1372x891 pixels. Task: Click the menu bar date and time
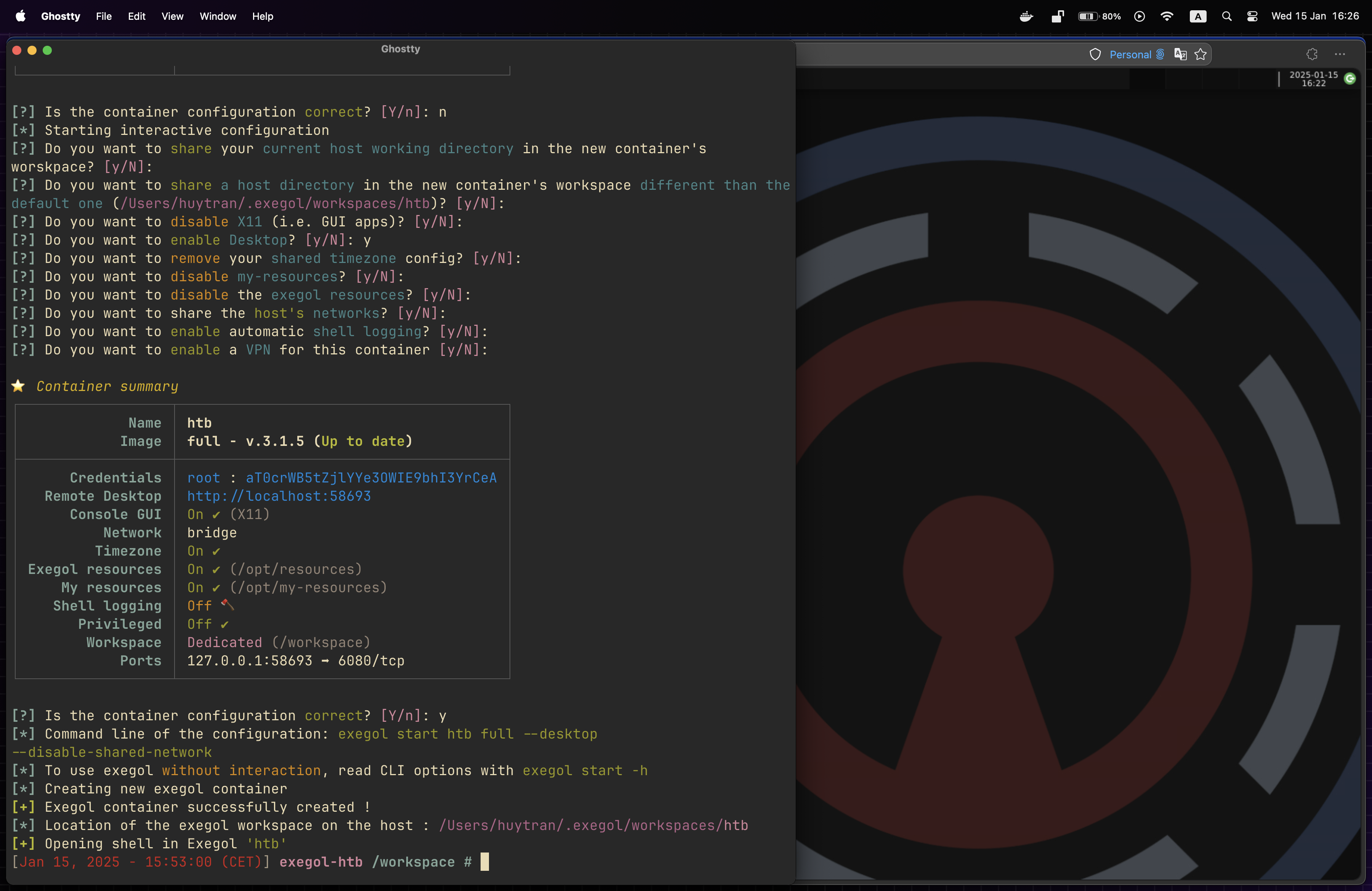point(1315,16)
